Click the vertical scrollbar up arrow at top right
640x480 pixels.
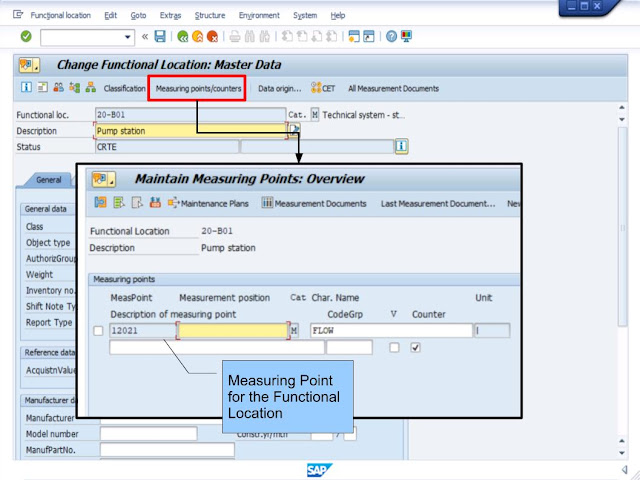click(622, 107)
